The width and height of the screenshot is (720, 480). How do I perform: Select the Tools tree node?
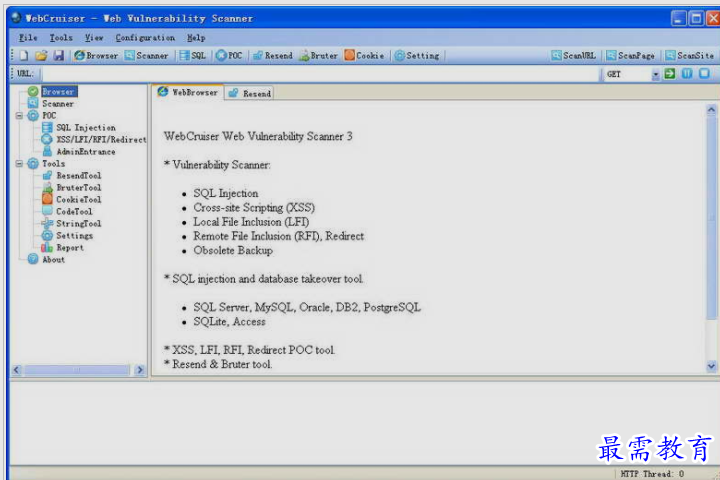54,164
